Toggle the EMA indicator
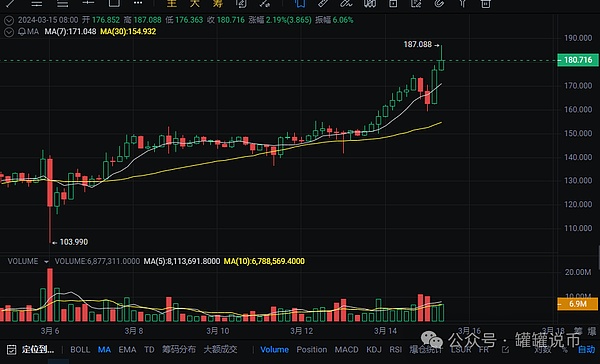This screenshot has height=364, width=600. click(x=127, y=349)
